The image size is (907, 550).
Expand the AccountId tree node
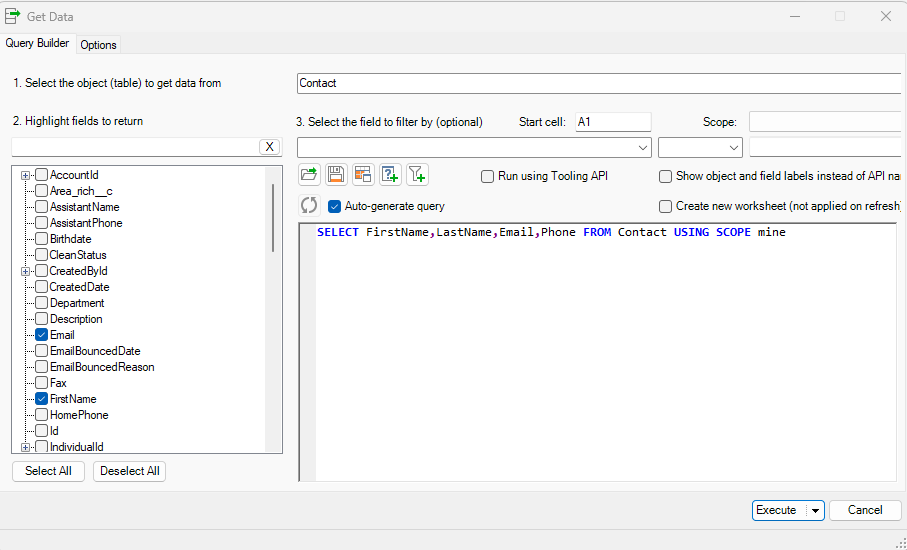point(26,175)
